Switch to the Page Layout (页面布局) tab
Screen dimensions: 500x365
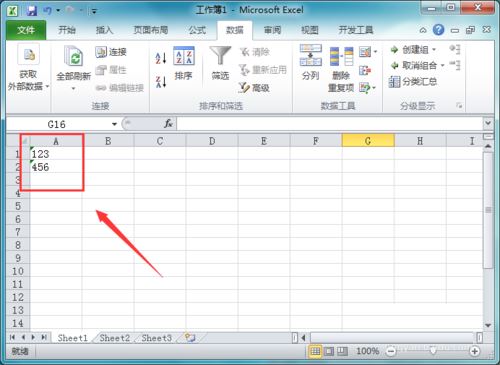click(x=150, y=30)
